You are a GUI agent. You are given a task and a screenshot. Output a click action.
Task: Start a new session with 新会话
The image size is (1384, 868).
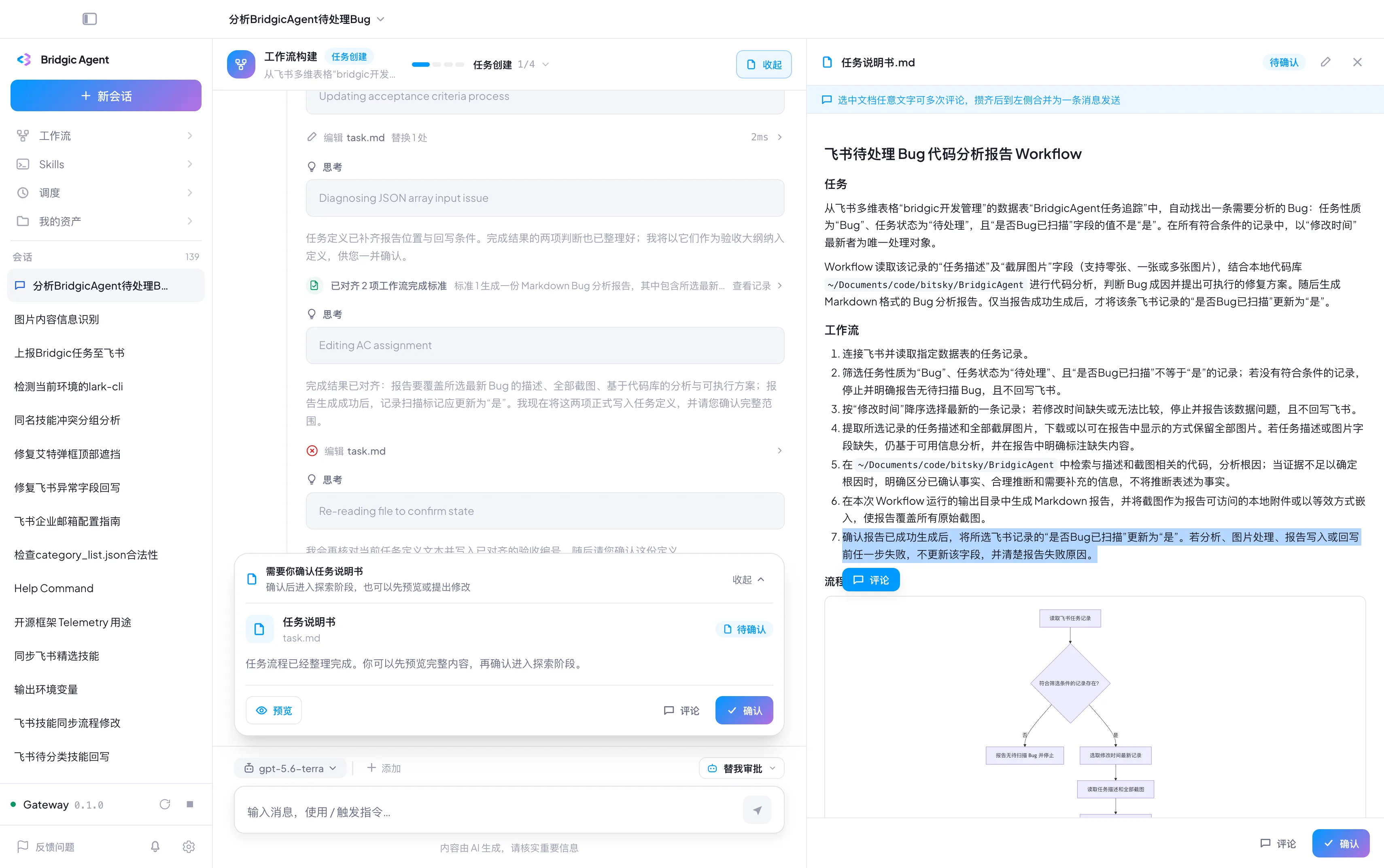pyautogui.click(x=106, y=96)
